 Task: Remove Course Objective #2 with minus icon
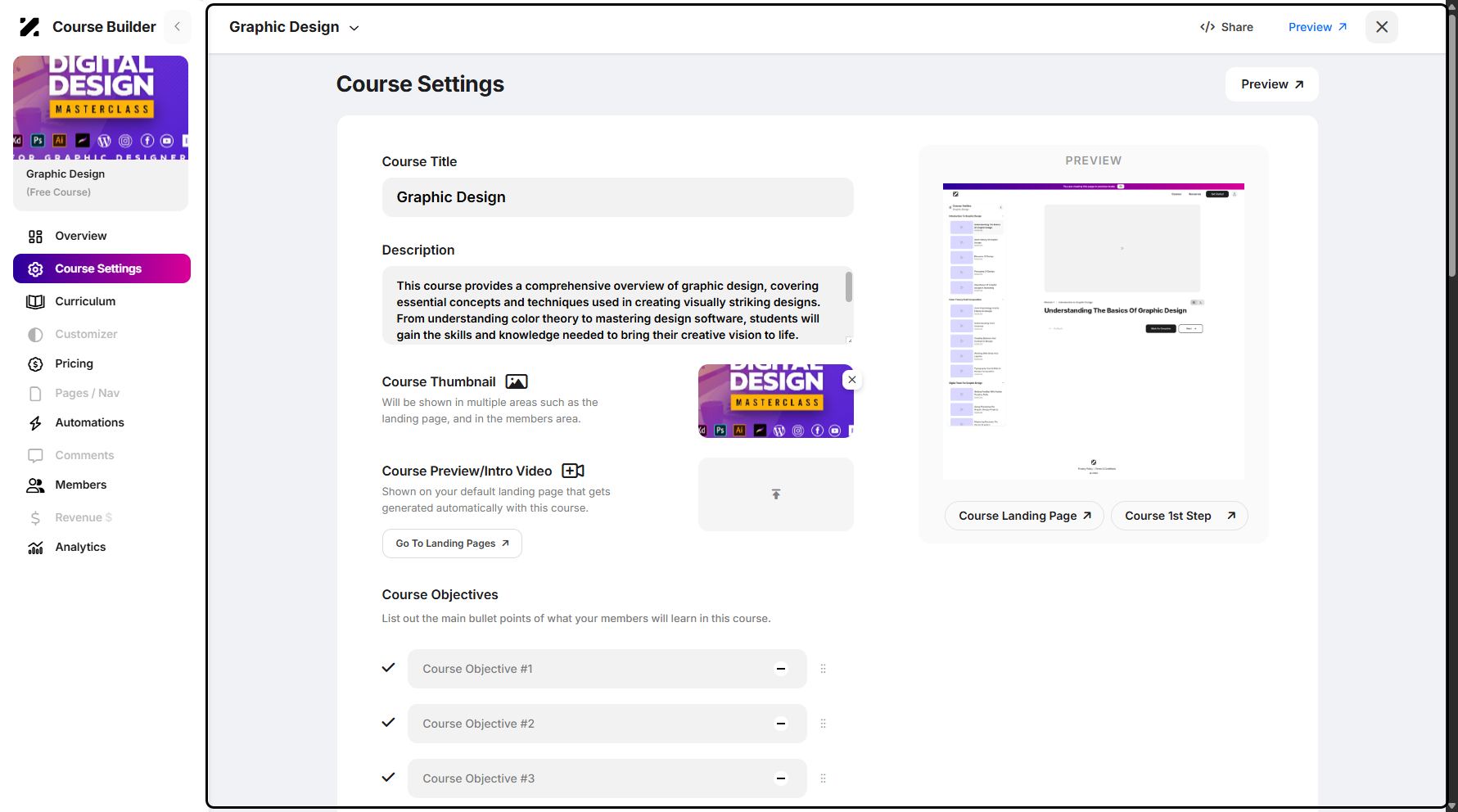781,724
